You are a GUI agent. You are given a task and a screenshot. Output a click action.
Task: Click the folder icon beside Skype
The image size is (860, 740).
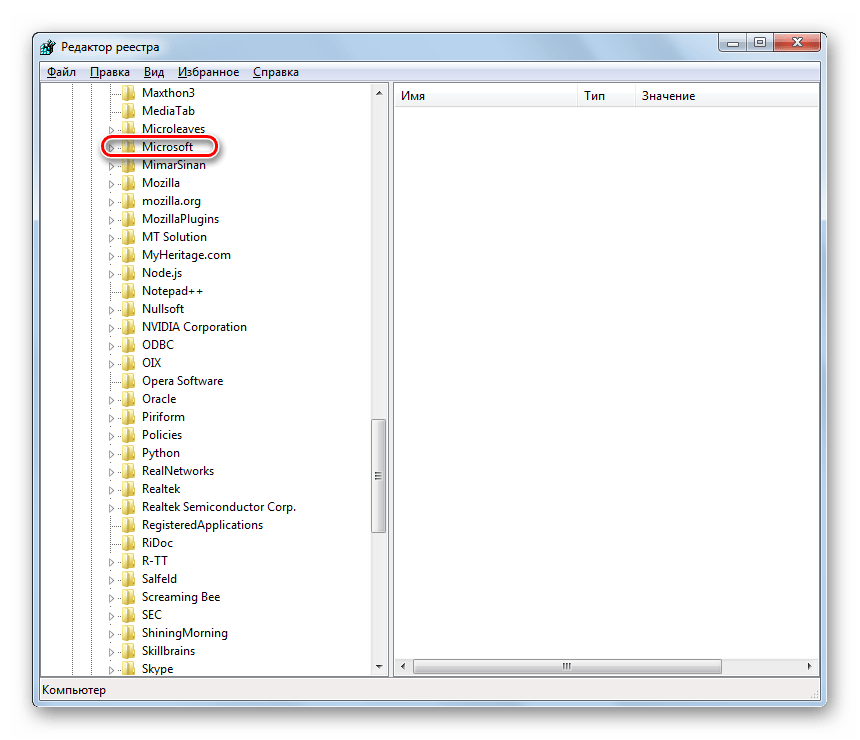[x=127, y=669]
